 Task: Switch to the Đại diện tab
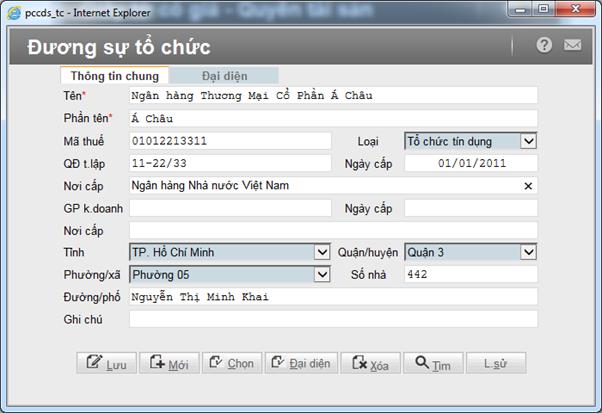click(224, 76)
